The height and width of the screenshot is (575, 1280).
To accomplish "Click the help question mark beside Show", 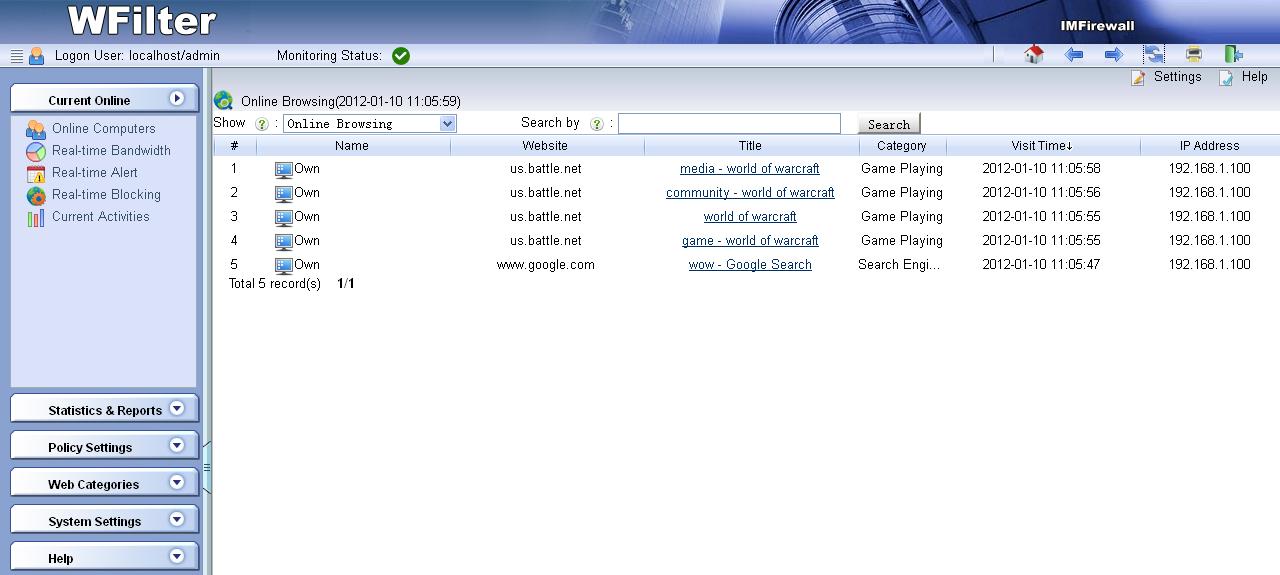I will 262,124.
